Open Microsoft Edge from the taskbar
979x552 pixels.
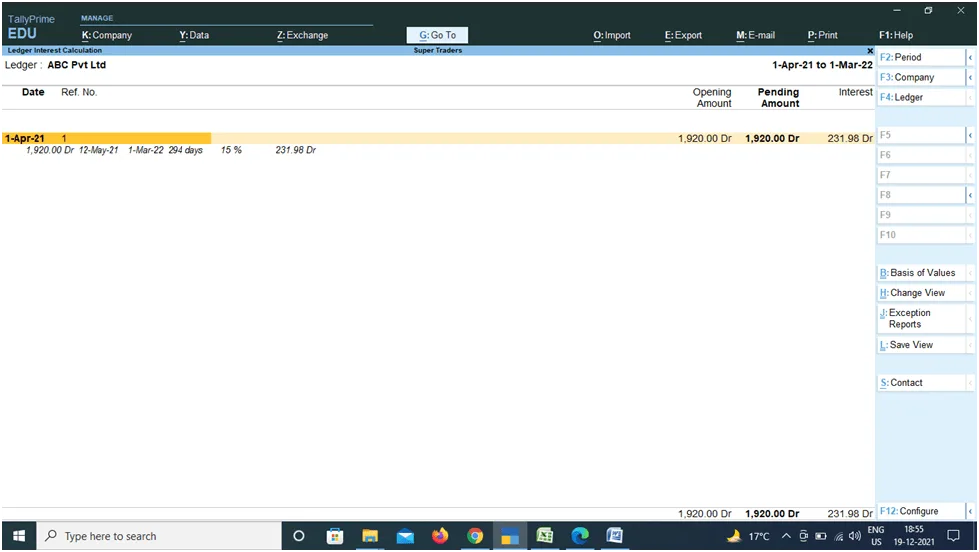(580, 536)
